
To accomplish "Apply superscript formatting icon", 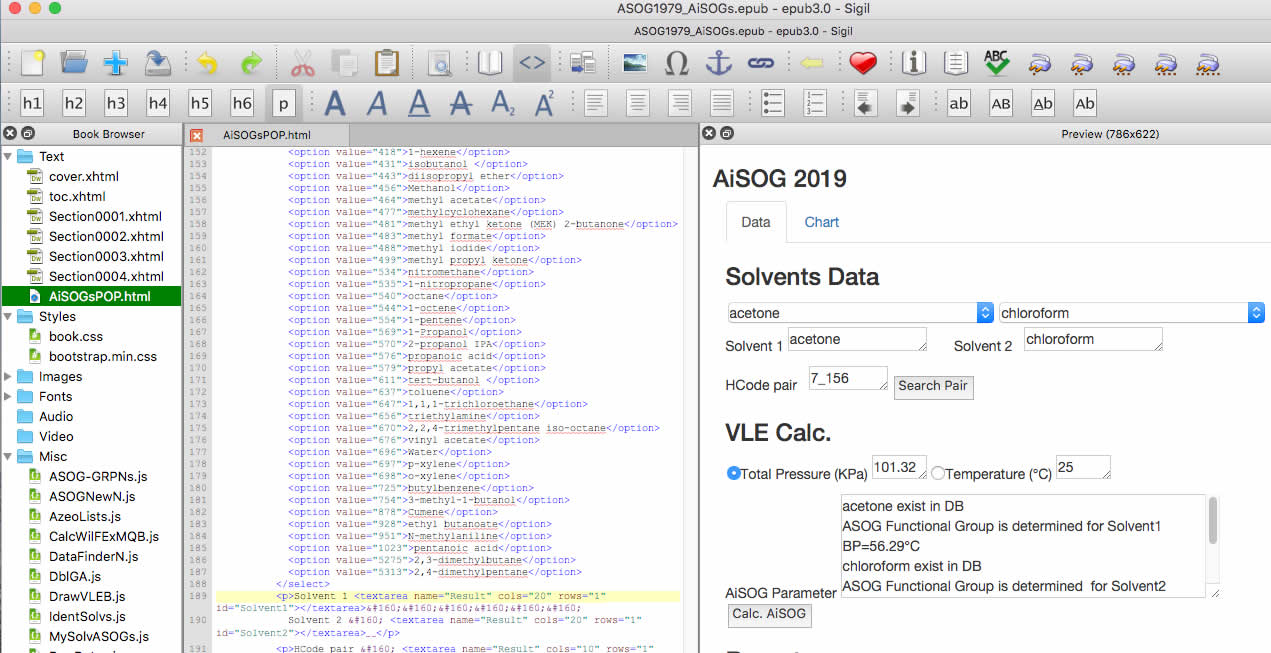I will coord(545,103).
